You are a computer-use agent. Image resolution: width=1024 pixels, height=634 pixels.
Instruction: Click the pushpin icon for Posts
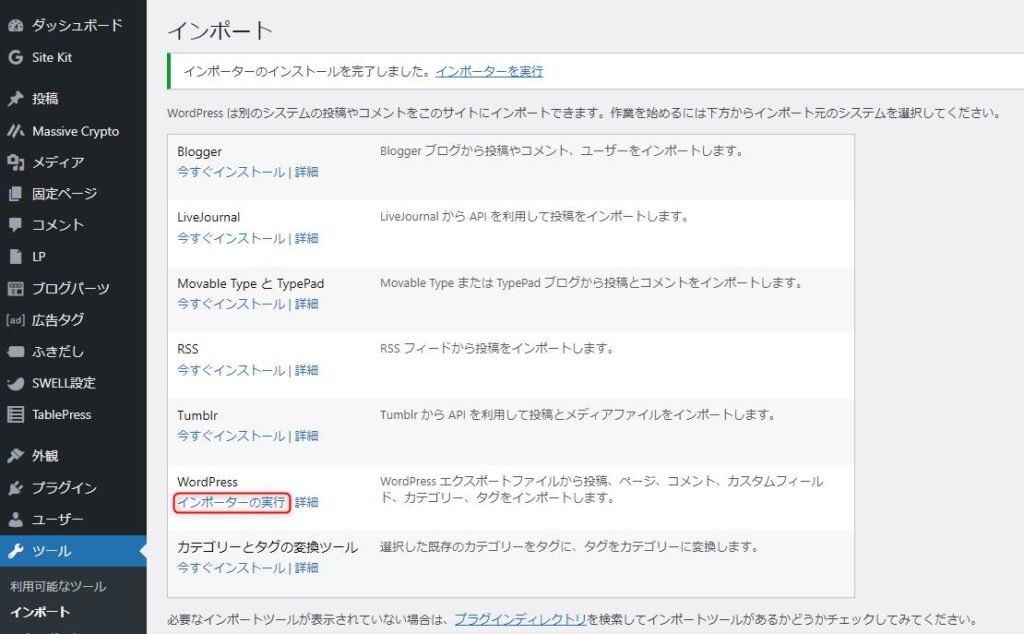[x=15, y=99]
